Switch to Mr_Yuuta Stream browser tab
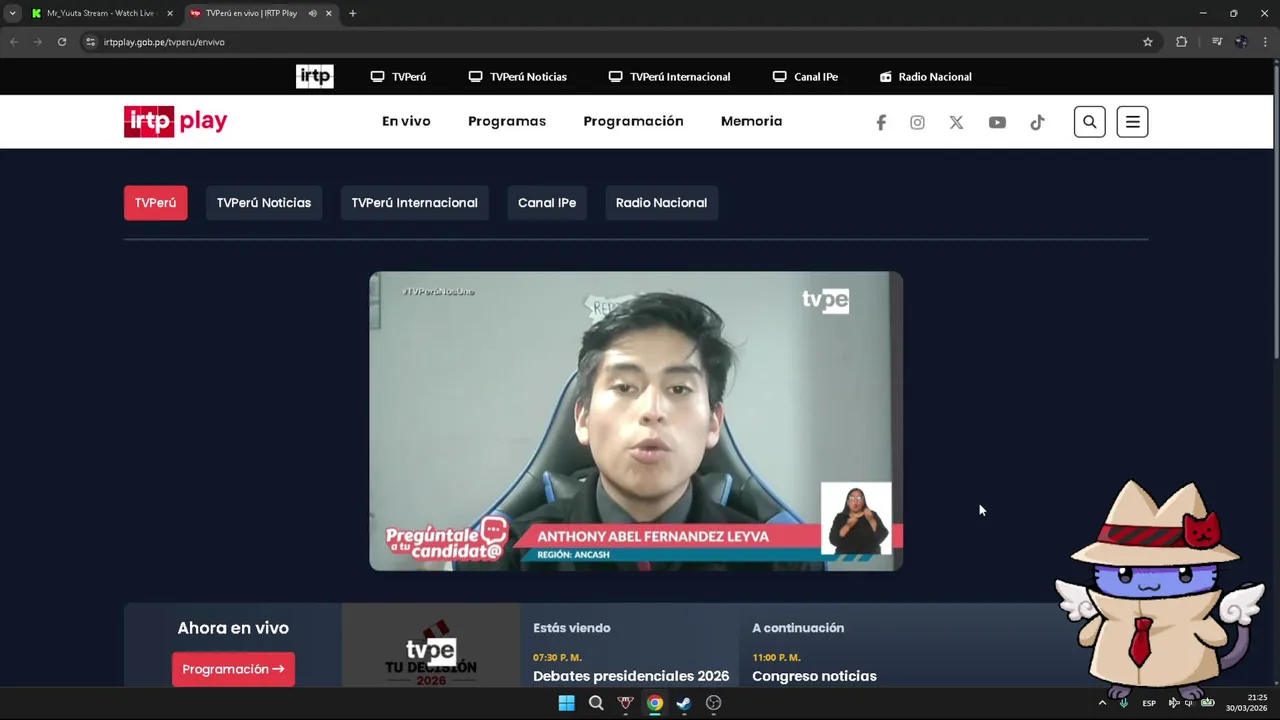The image size is (1280, 720). 100,13
